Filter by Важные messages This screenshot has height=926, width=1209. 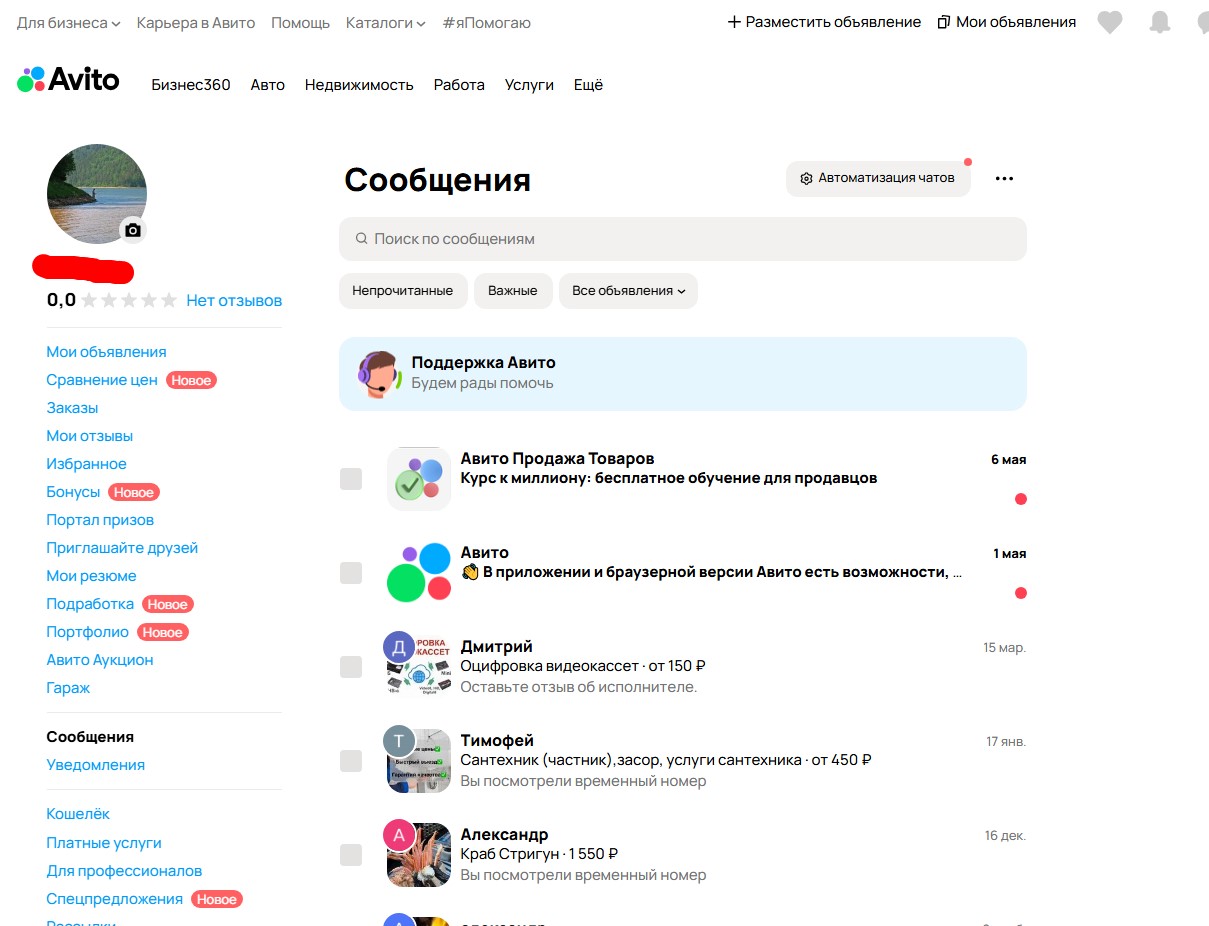coord(513,291)
